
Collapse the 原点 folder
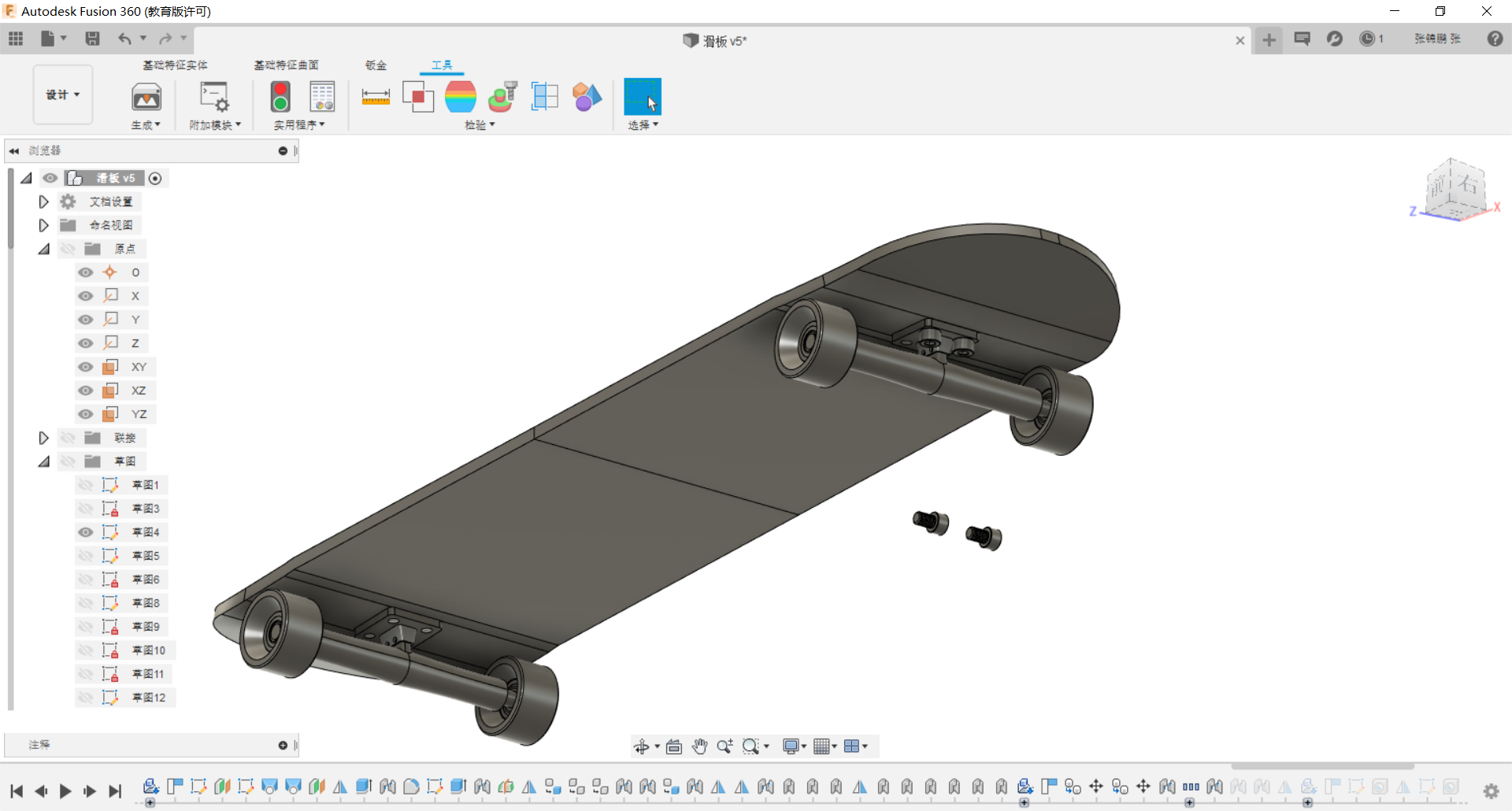coord(44,249)
